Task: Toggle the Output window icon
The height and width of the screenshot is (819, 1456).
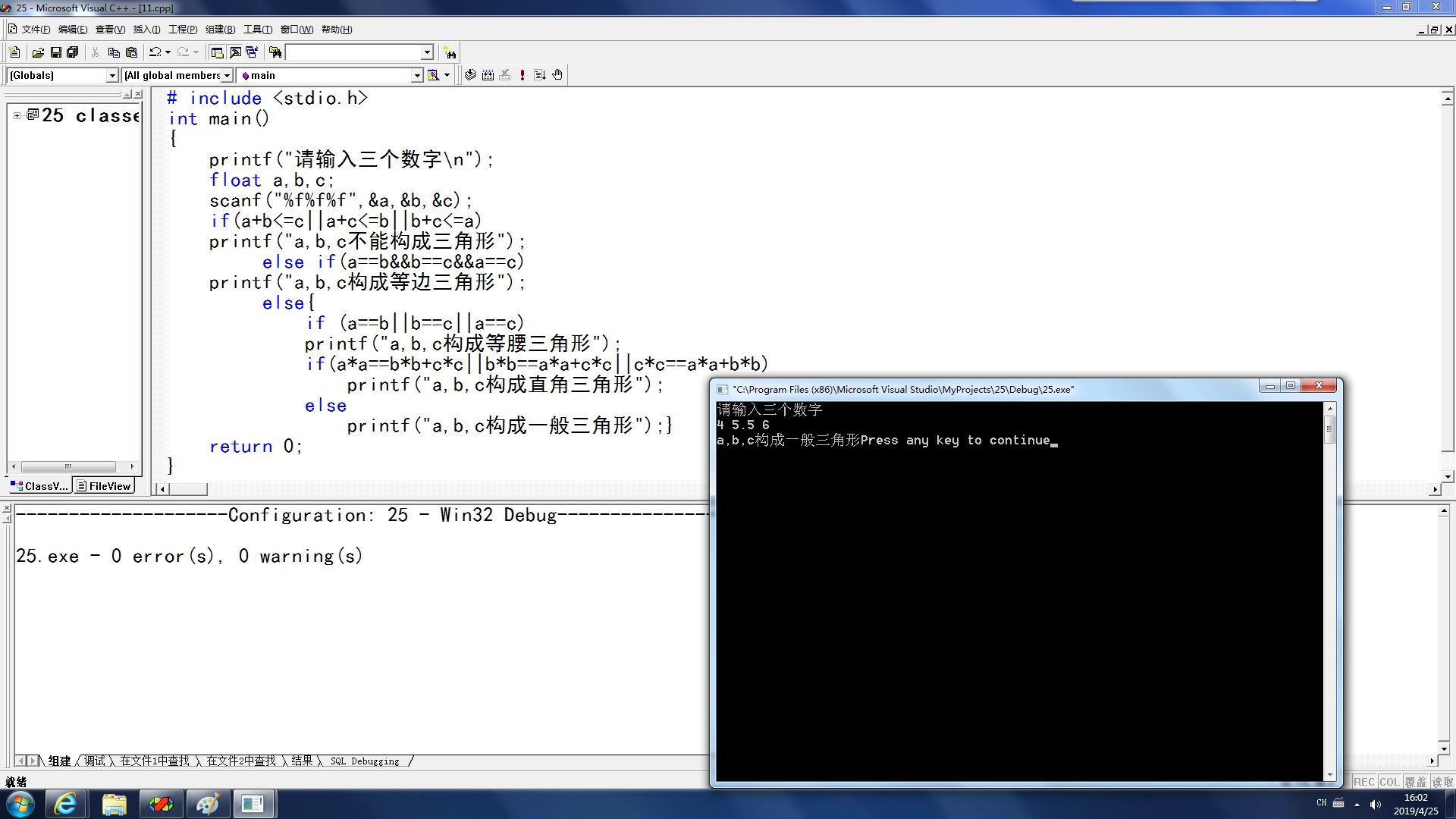Action: coord(235,52)
